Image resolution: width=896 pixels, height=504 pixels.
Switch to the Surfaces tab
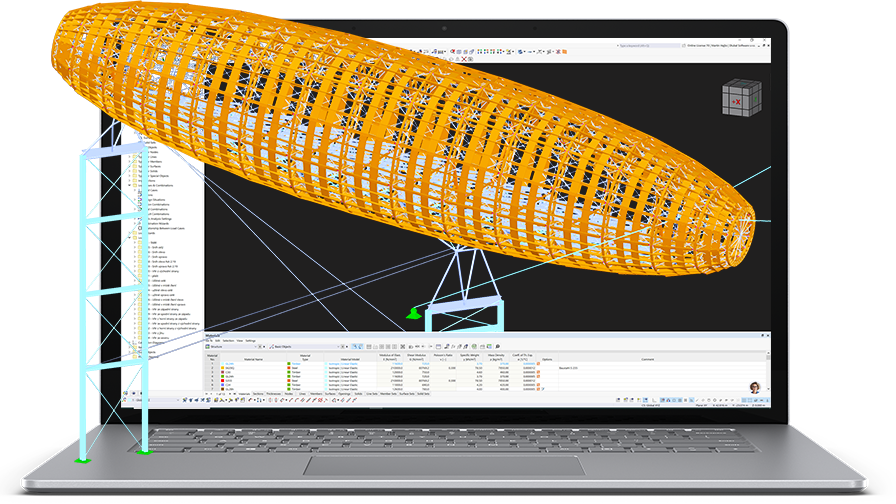330,394
